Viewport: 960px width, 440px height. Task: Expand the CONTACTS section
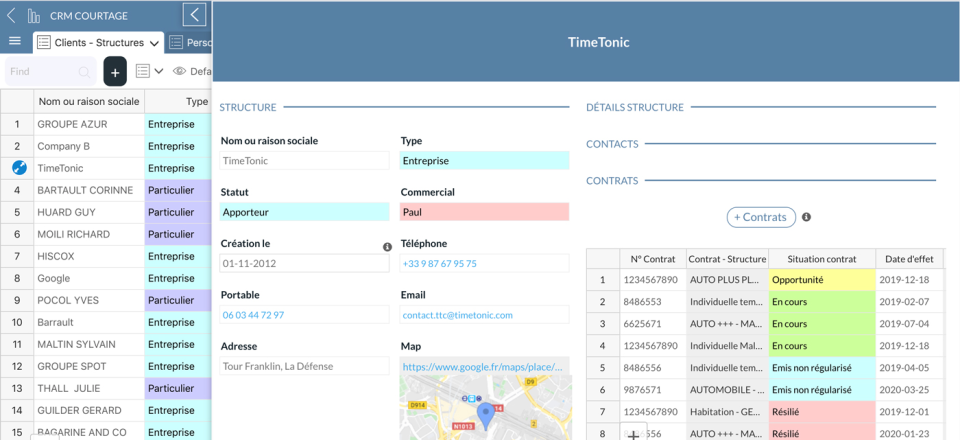612,144
